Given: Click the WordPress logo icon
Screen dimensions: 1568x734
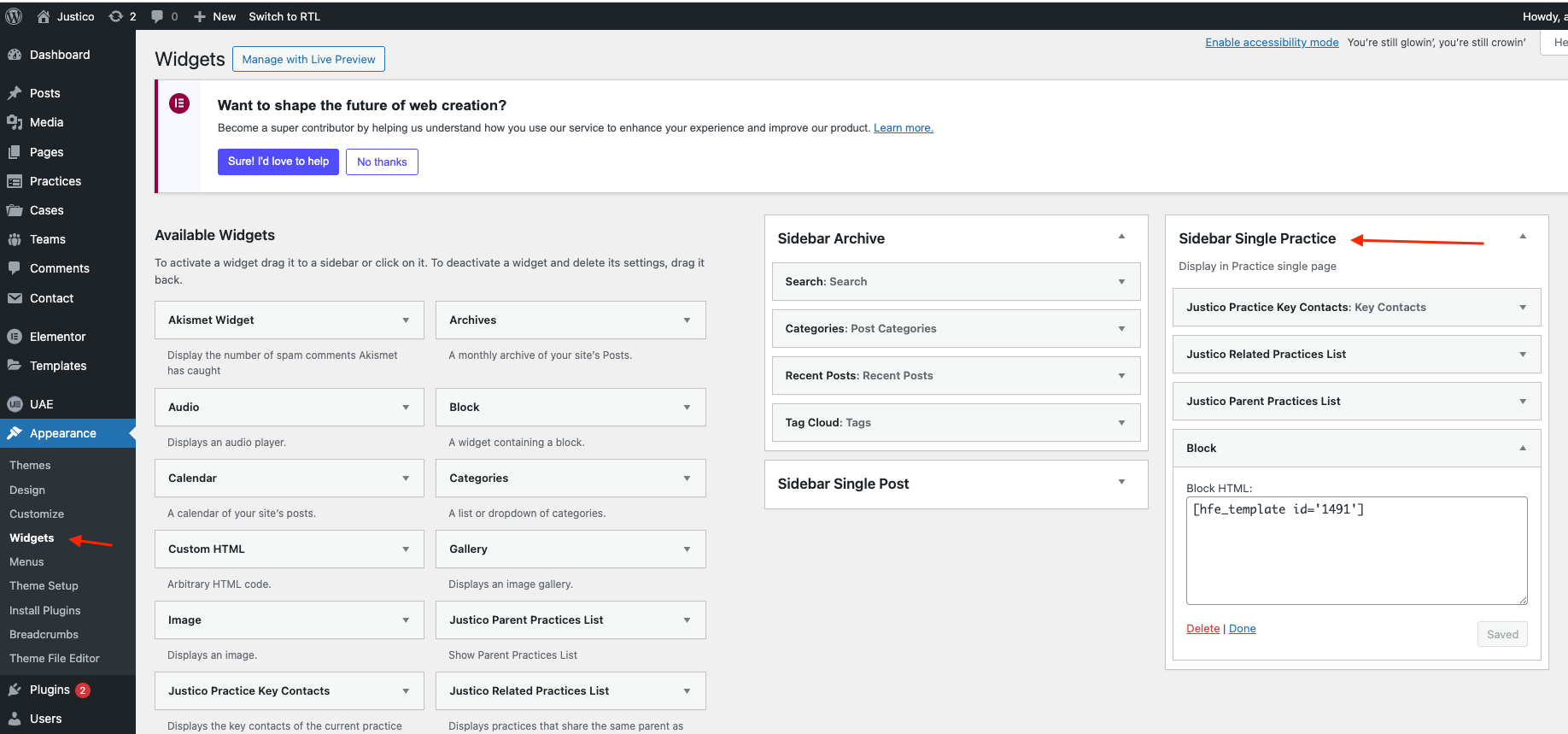Looking at the screenshot, I should (14, 16).
